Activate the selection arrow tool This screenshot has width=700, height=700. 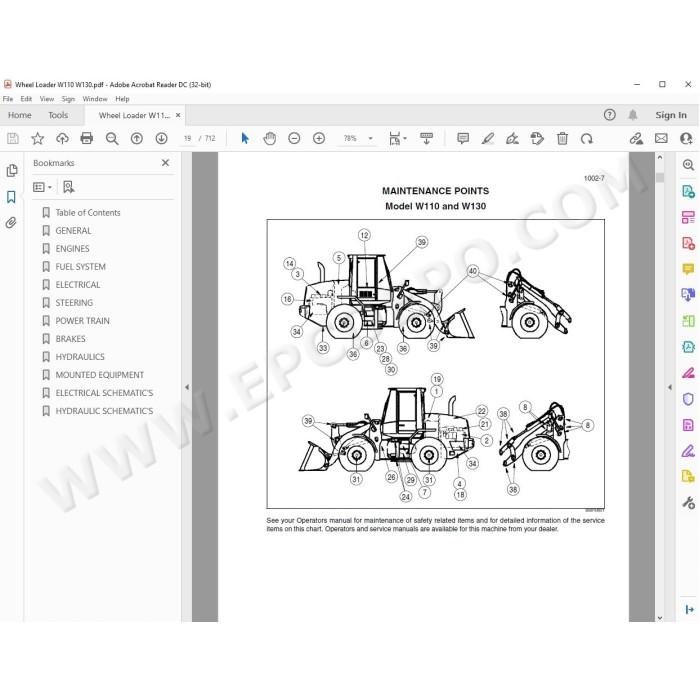pos(245,138)
